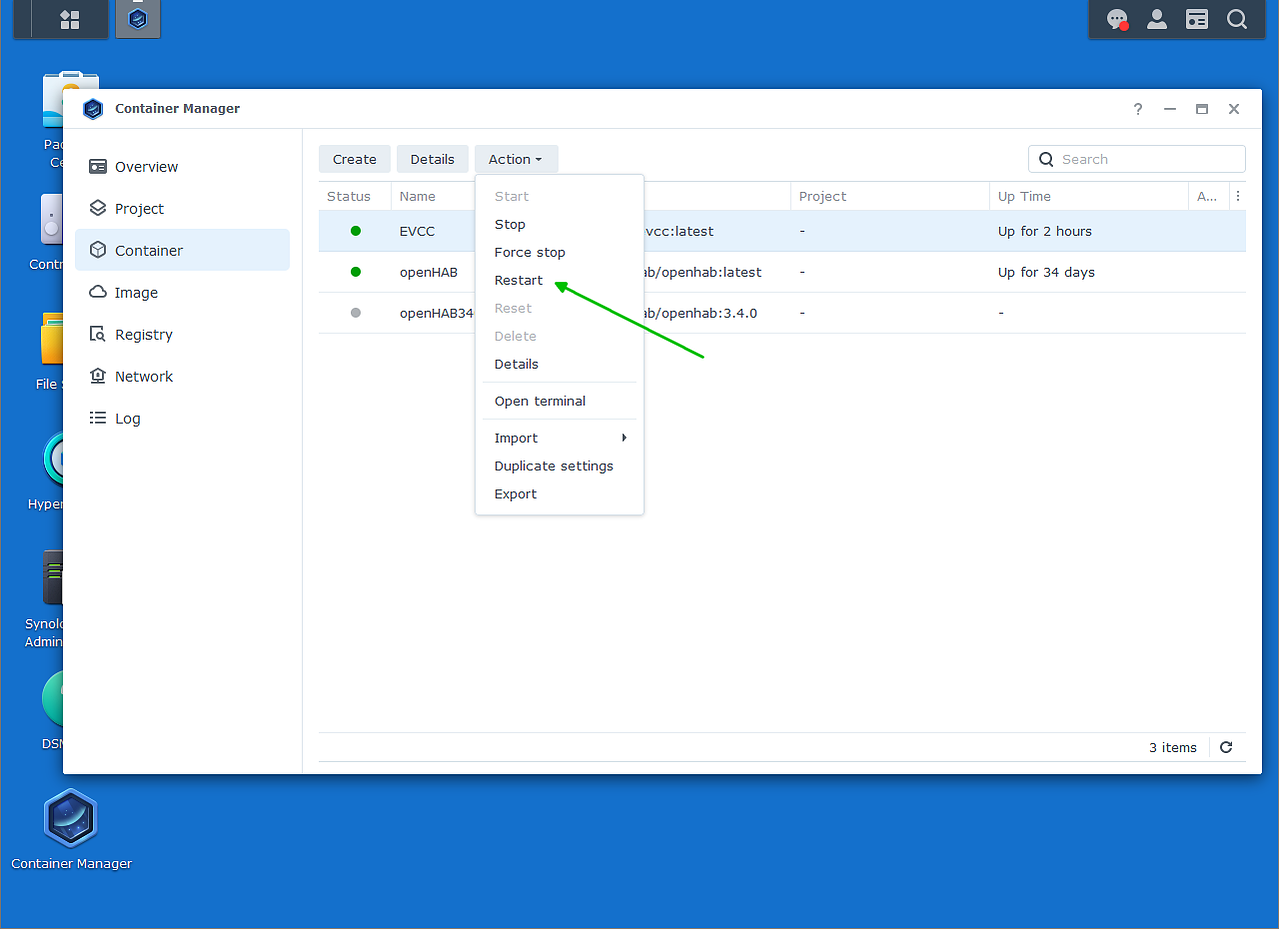Collapse the Action dropdown button

pos(516,159)
